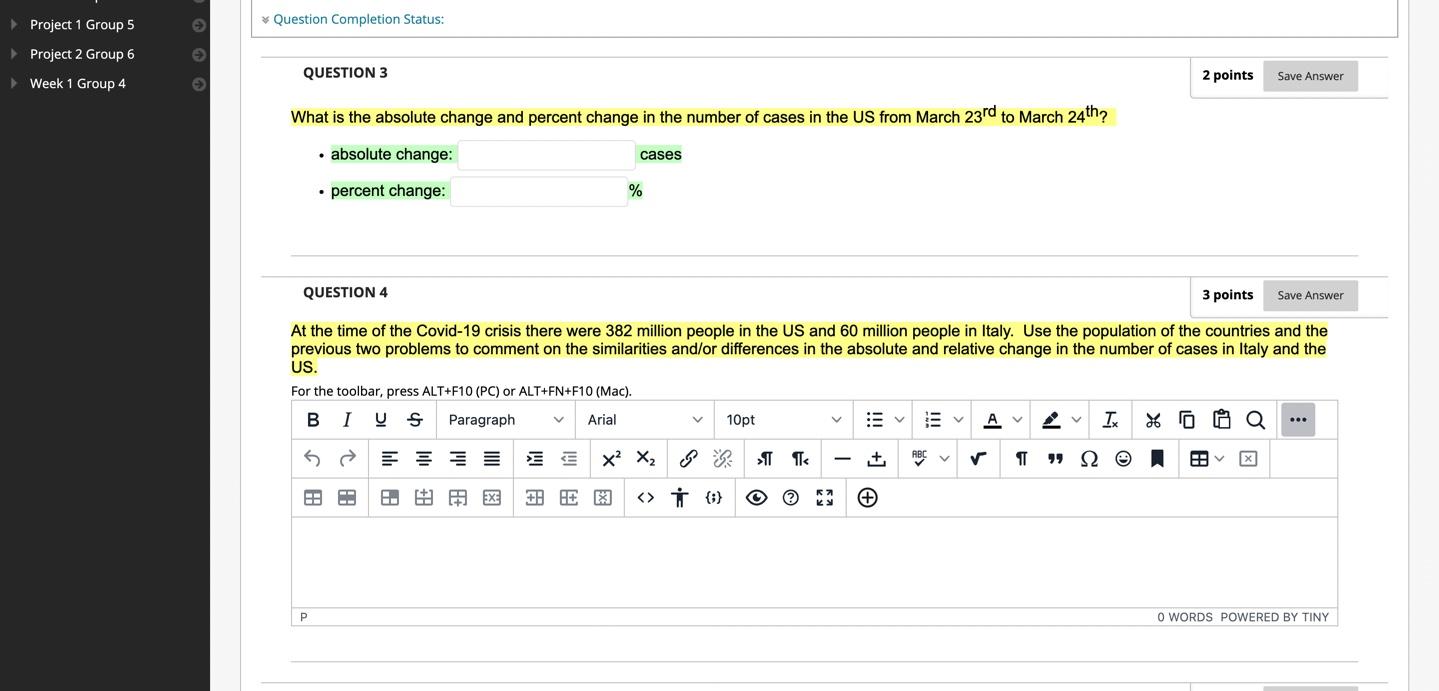1439x691 pixels.
Task: Clear formatting from the text
Action: [x=1110, y=420]
